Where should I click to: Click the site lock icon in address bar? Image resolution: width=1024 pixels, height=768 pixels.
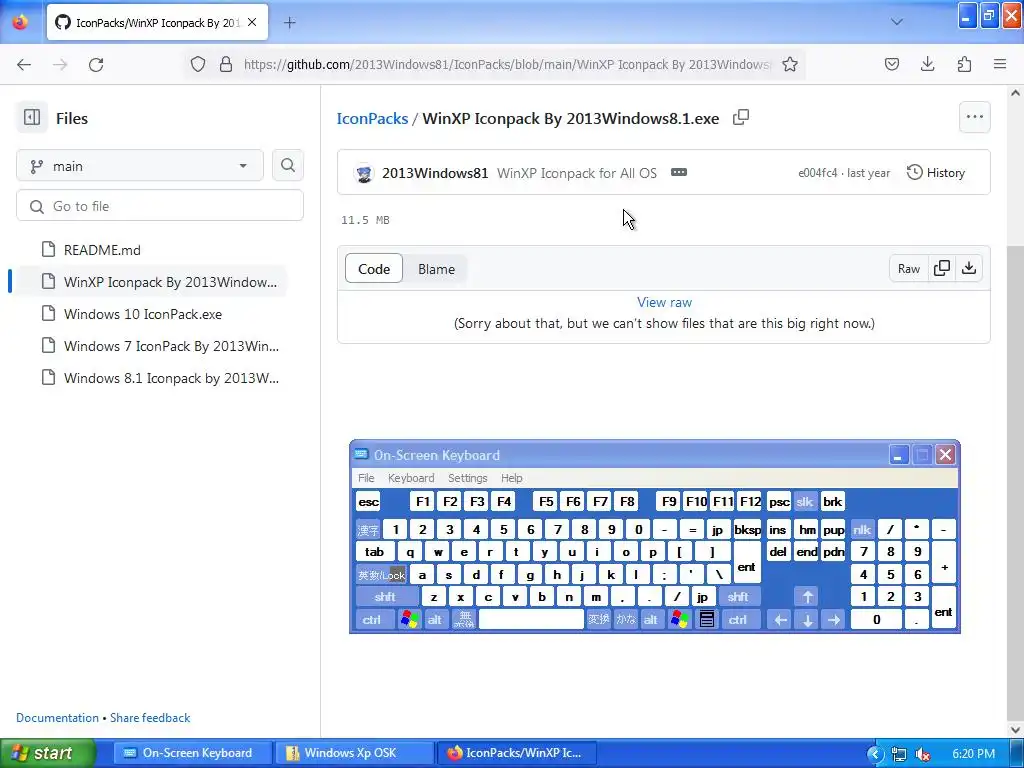tap(226, 64)
